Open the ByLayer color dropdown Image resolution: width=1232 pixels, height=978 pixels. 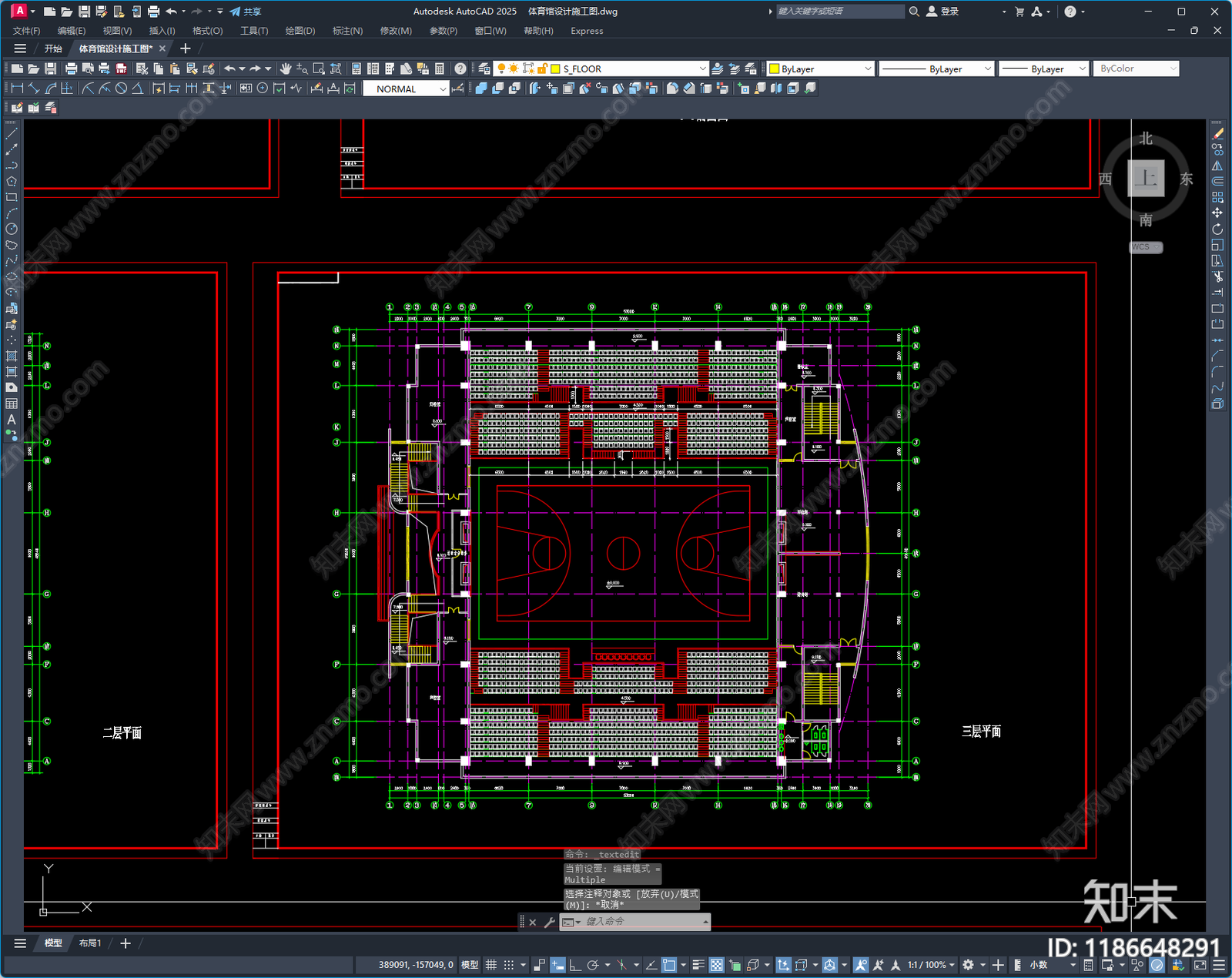821,69
